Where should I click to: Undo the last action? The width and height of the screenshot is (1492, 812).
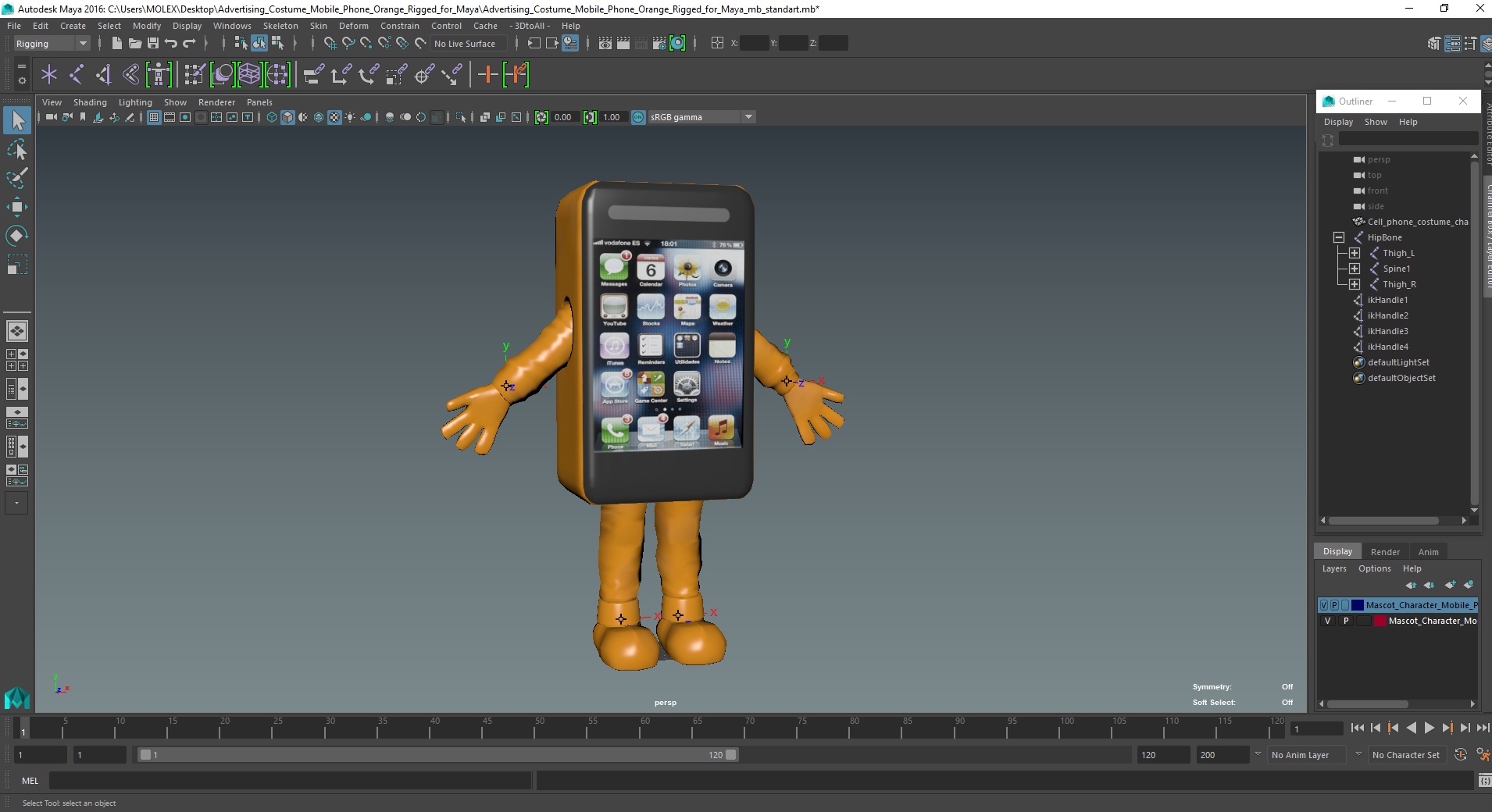pos(171,44)
